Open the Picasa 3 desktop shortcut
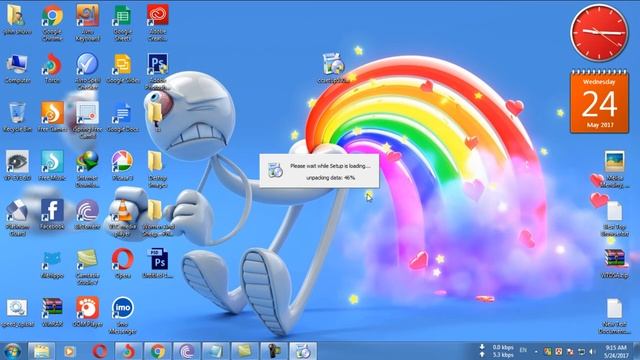Viewport: 640px width, 360px height. 122,166
